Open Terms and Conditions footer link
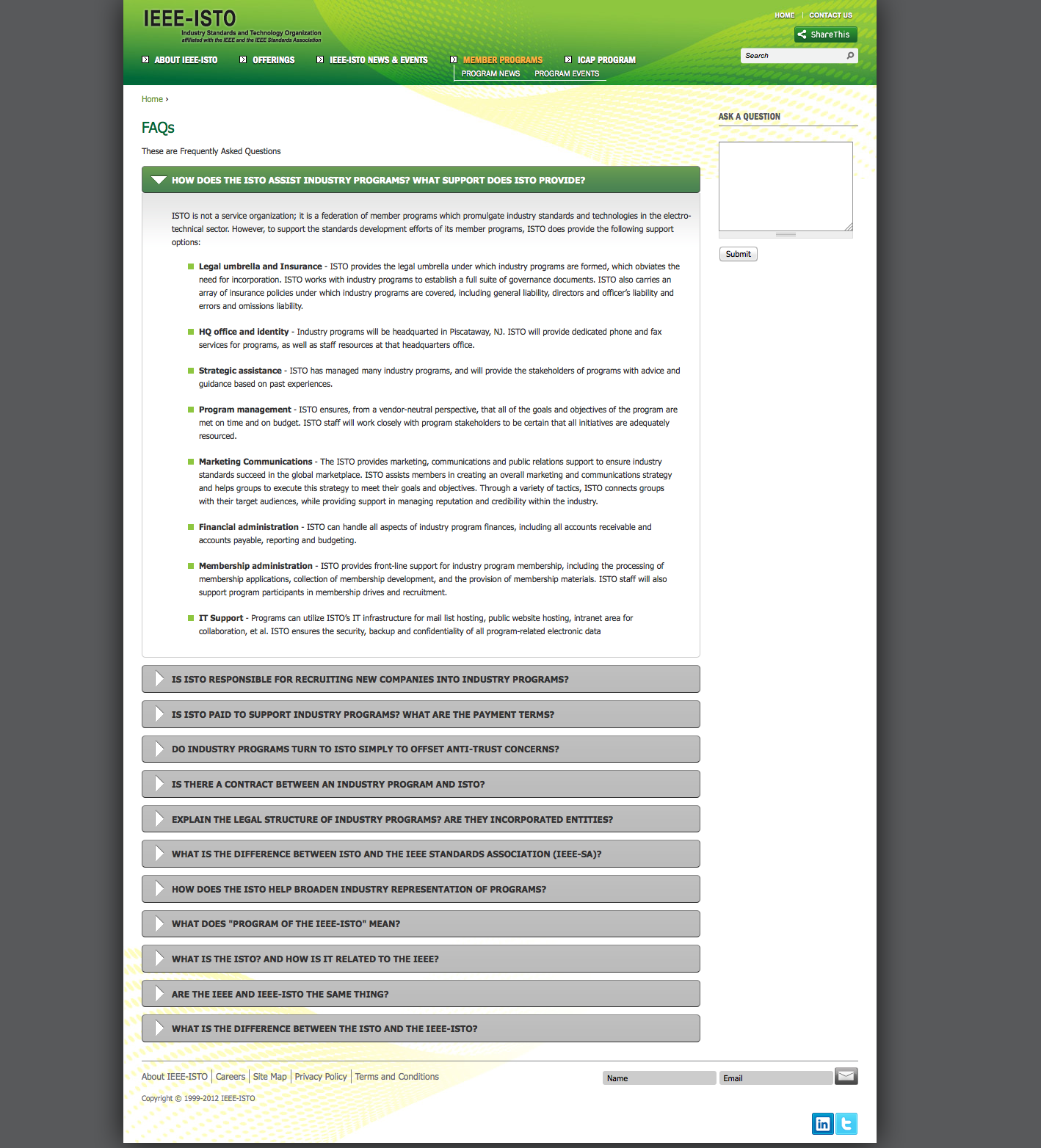The height and width of the screenshot is (1148, 1041). 397,1077
